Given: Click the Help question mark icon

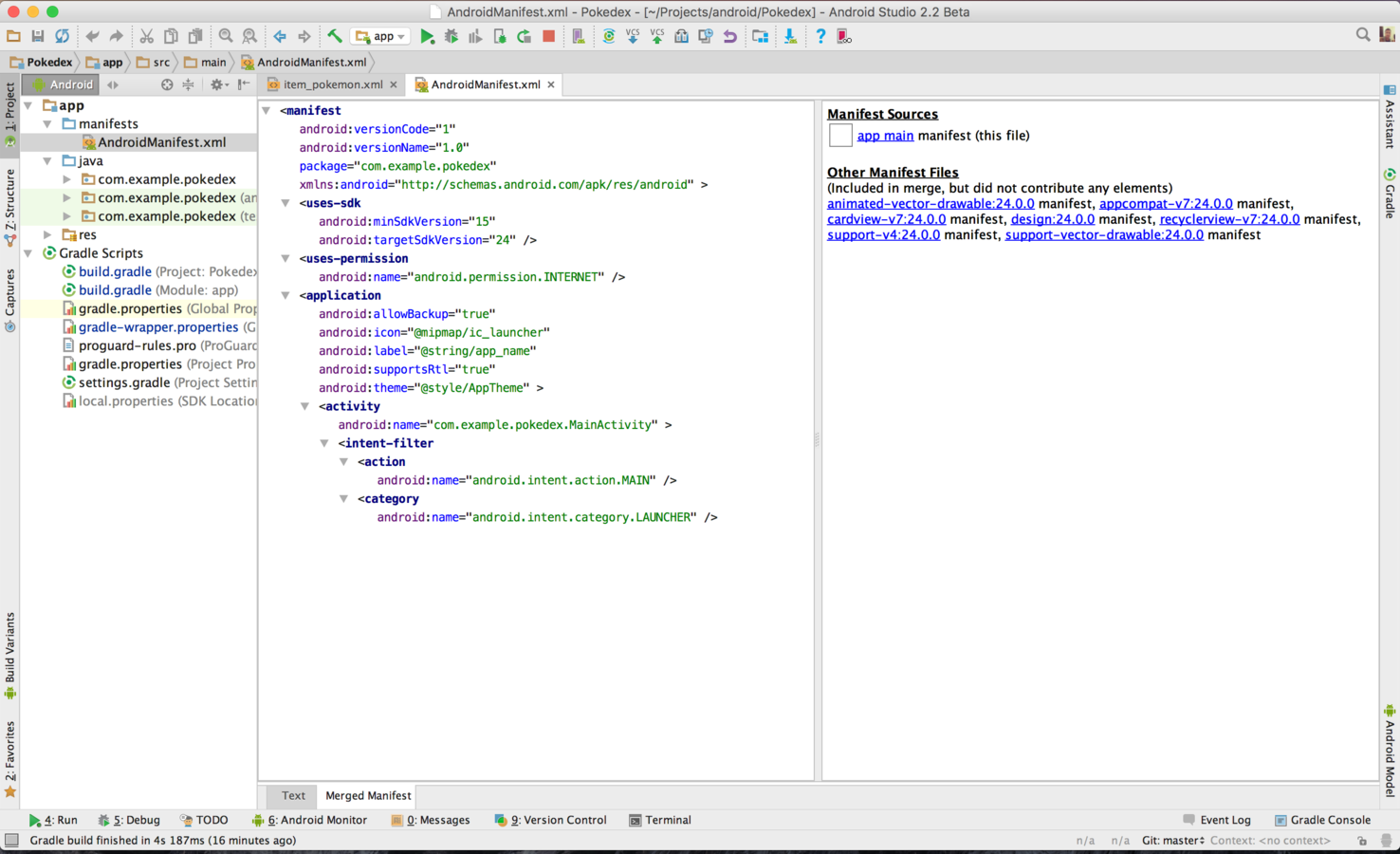Looking at the screenshot, I should click(x=820, y=36).
